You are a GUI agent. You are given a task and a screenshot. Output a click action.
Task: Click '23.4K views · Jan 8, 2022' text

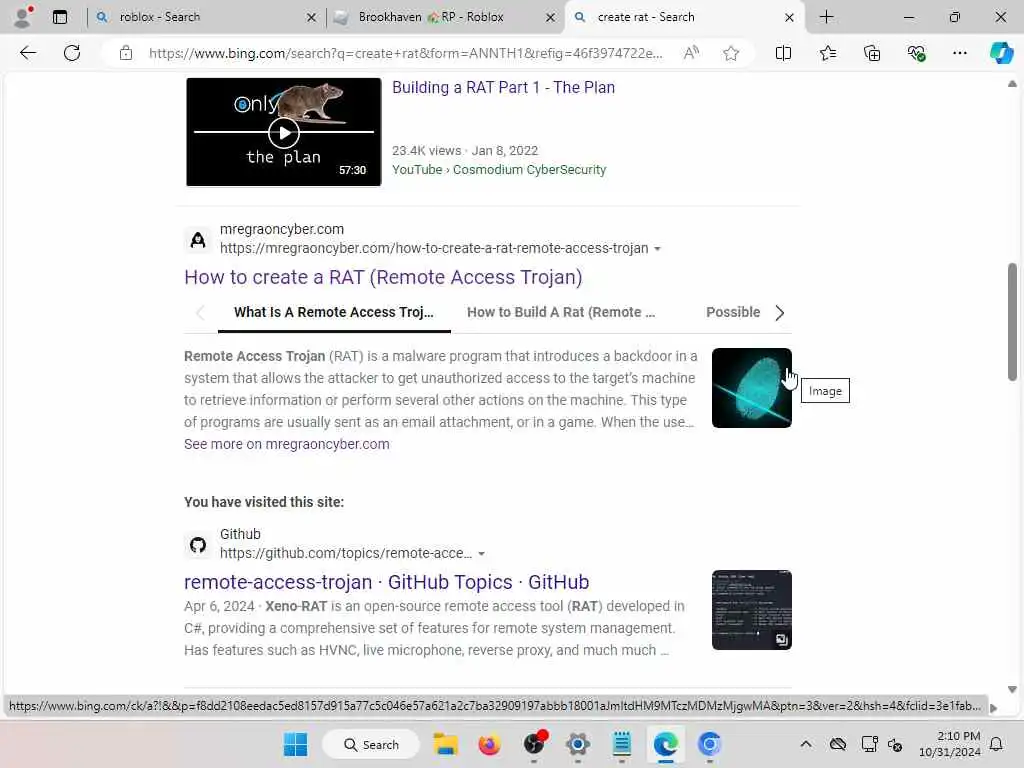[x=465, y=151]
